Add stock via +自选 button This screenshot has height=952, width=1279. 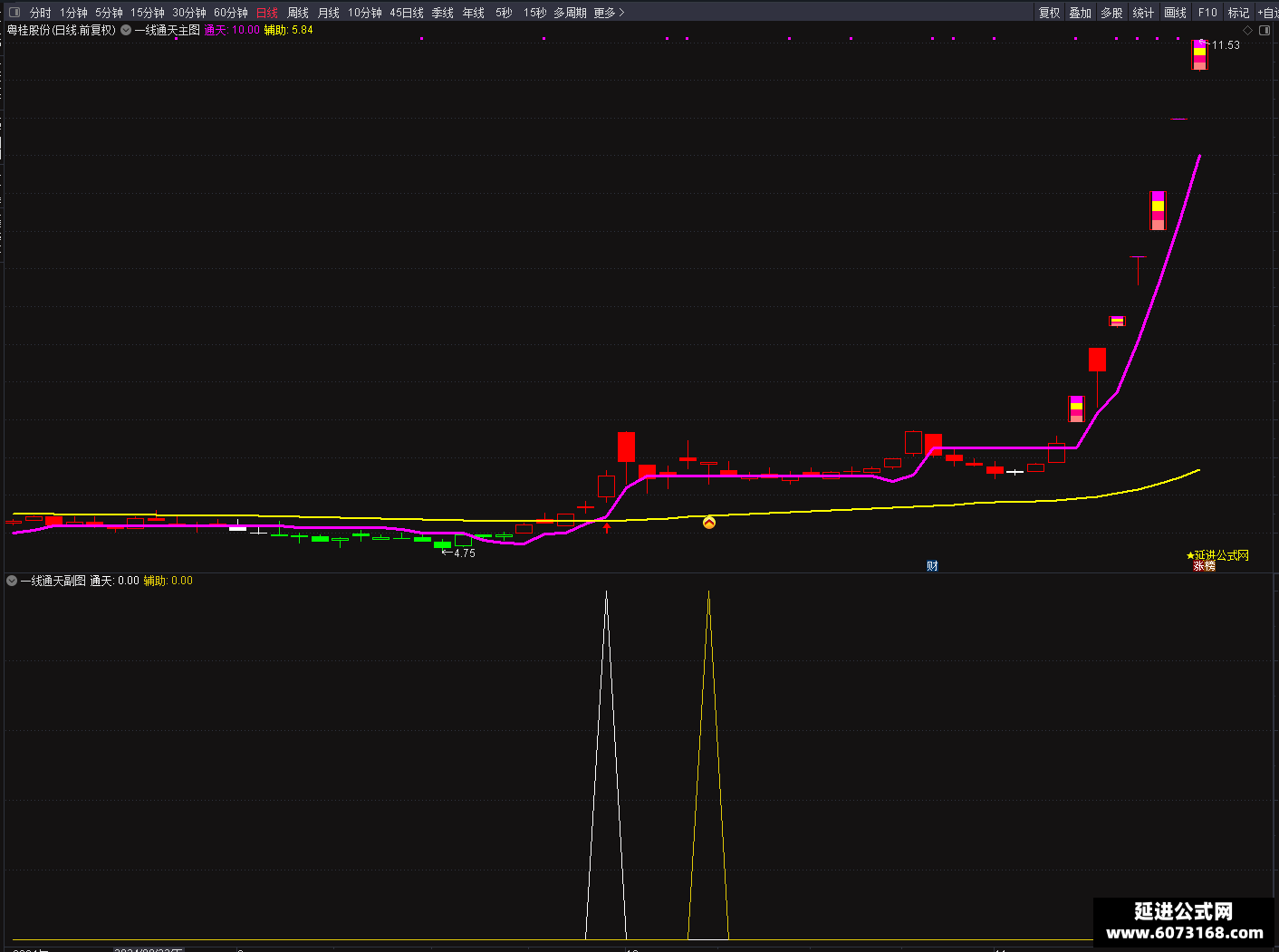(x=1267, y=13)
